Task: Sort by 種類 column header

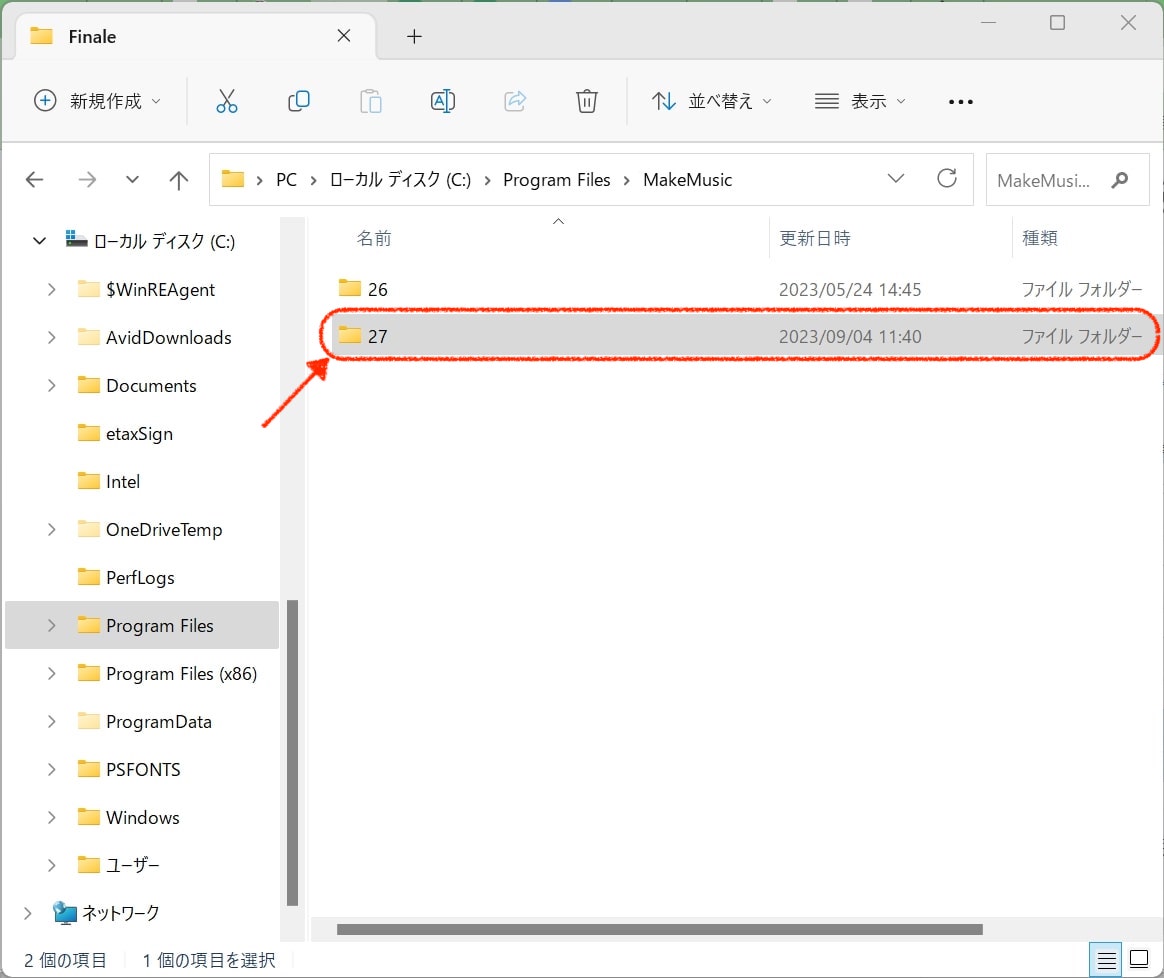Action: (1039, 238)
